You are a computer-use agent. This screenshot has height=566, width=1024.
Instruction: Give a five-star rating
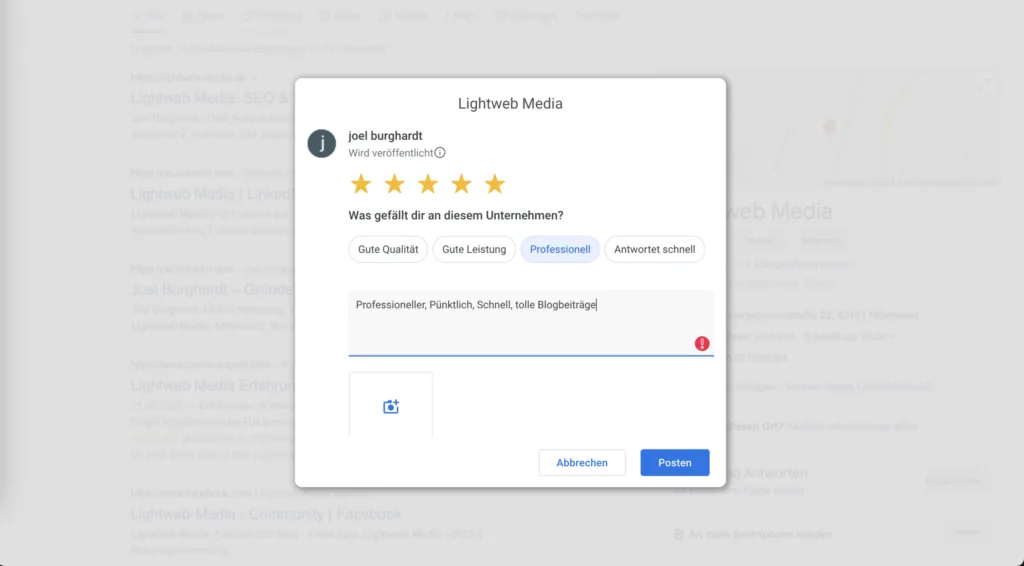coord(495,184)
